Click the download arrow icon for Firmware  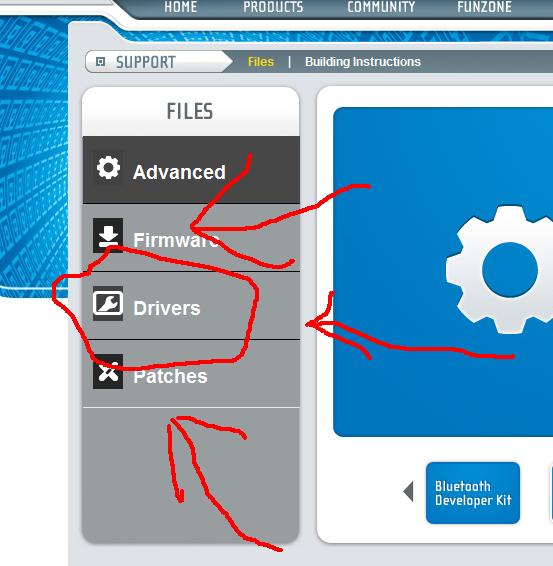point(108,235)
